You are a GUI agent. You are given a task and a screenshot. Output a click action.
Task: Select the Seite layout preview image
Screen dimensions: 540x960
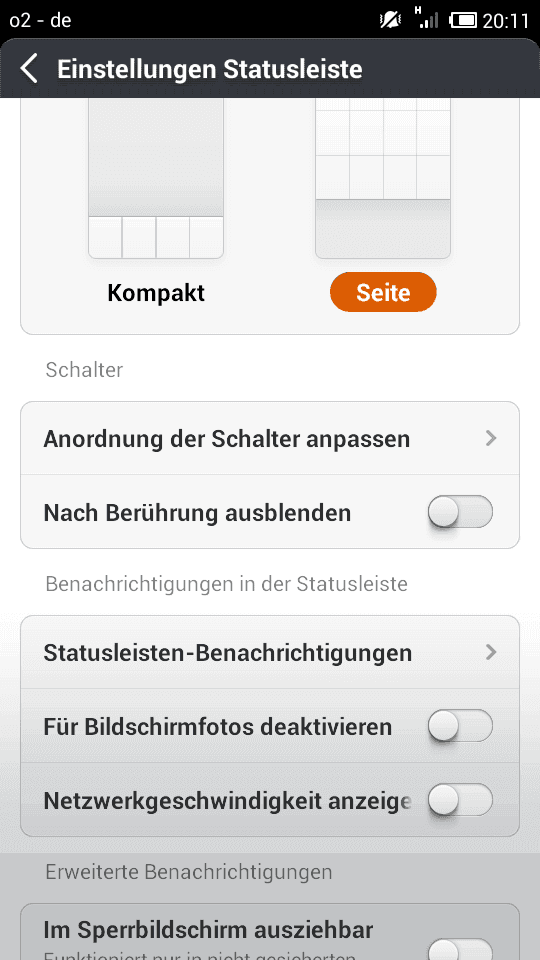click(x=383, y=178)
